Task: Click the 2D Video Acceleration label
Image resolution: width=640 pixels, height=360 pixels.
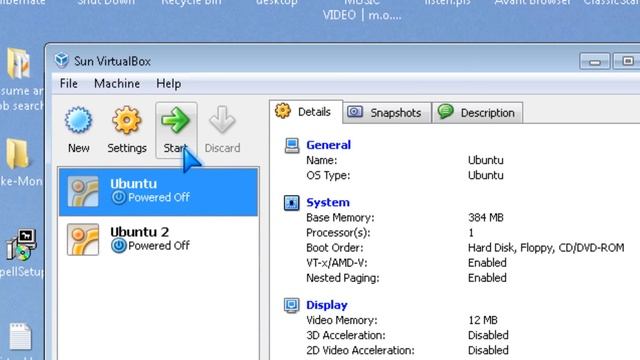Action: pos(360,350)
